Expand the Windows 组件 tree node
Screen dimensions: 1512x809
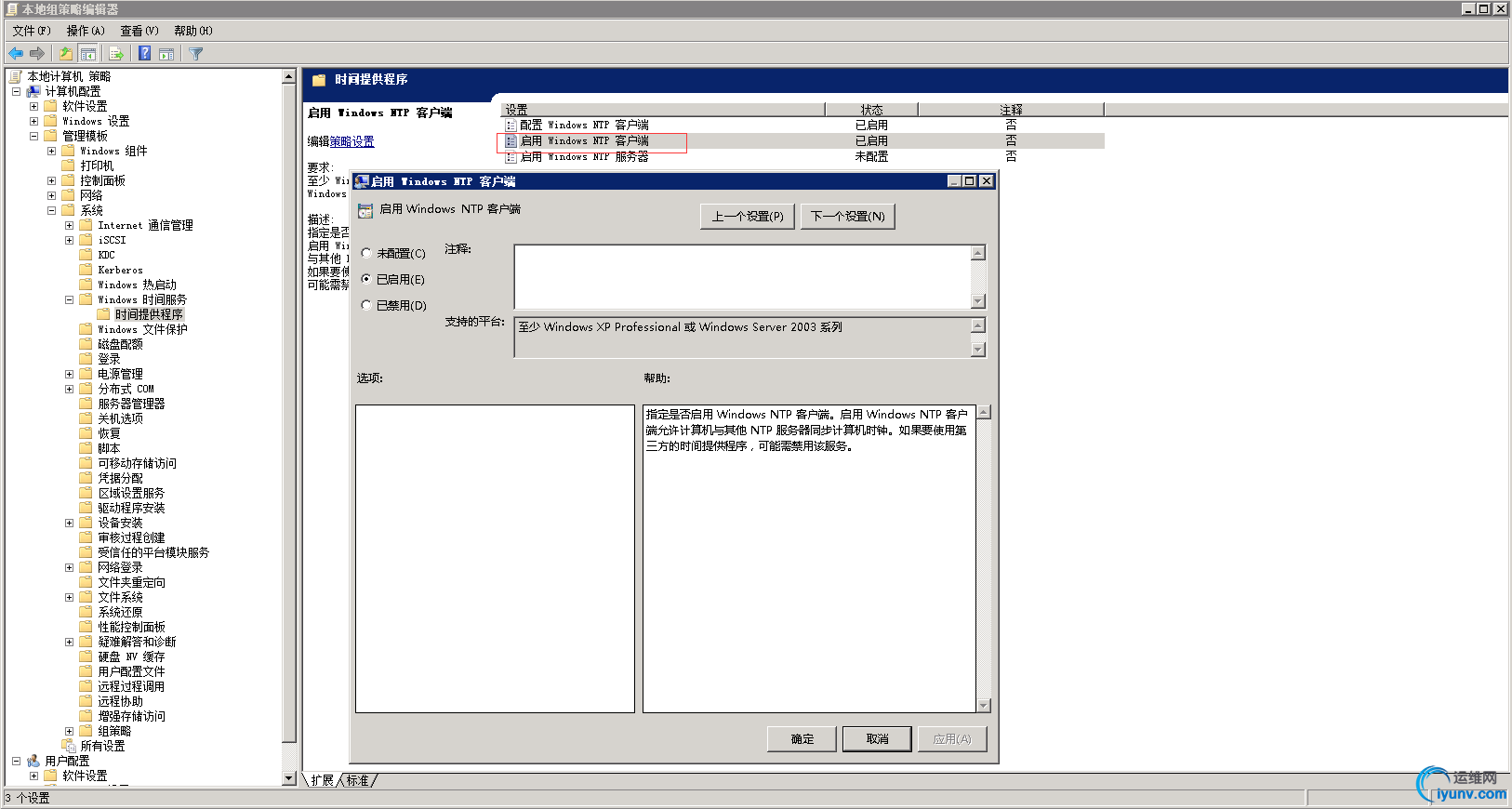pos(51,151)
